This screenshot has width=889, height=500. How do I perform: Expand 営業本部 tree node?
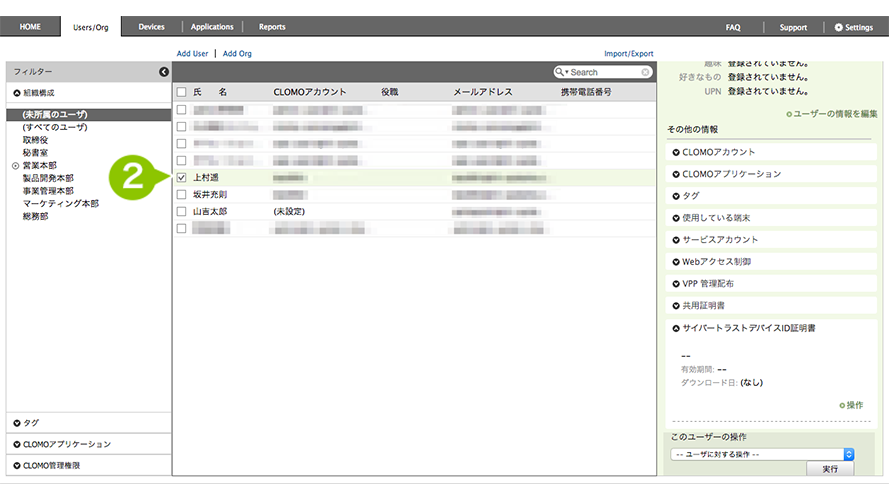pos(16,166)
